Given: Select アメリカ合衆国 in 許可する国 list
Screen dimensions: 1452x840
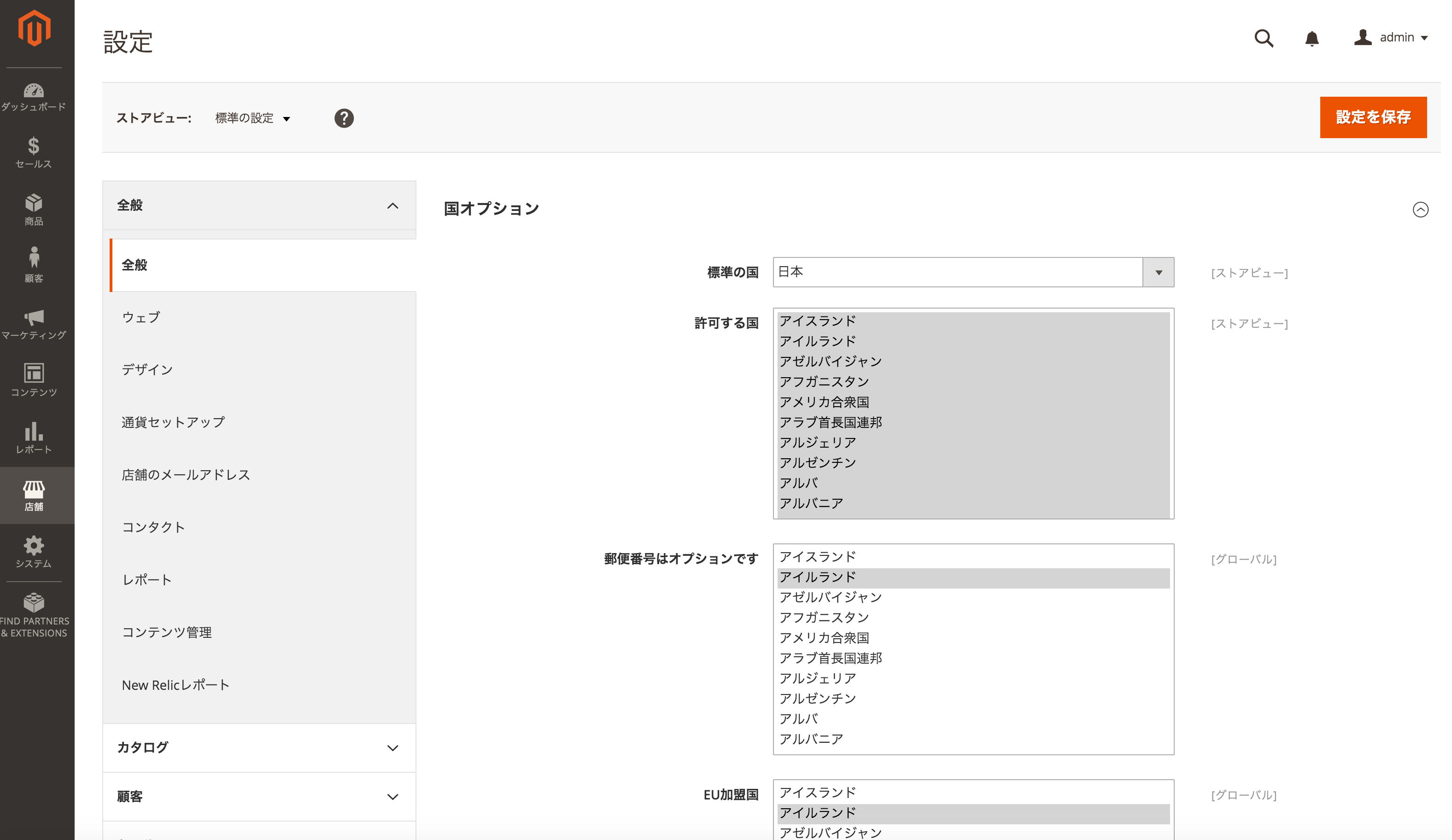Looking at the screenshot, I should click(x=973, y=402).
